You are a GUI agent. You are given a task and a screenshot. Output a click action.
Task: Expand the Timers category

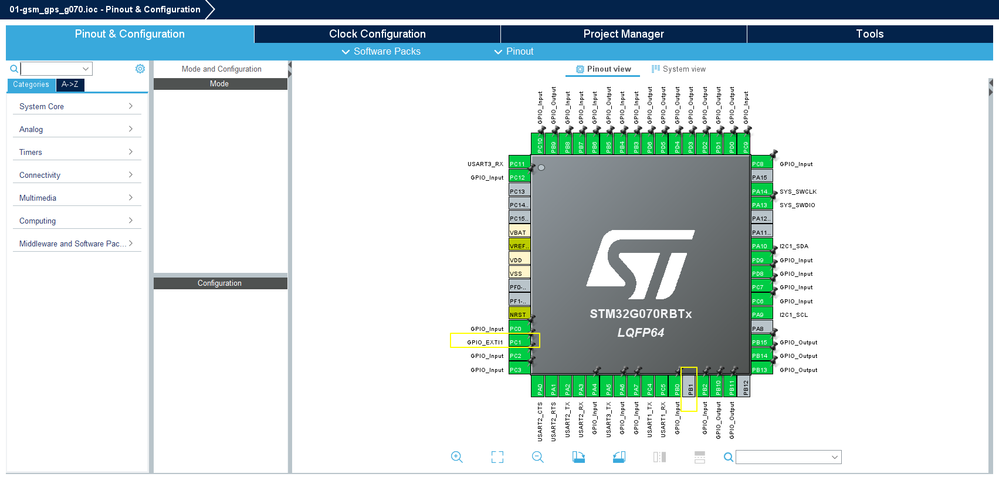(x=76, y=152)
